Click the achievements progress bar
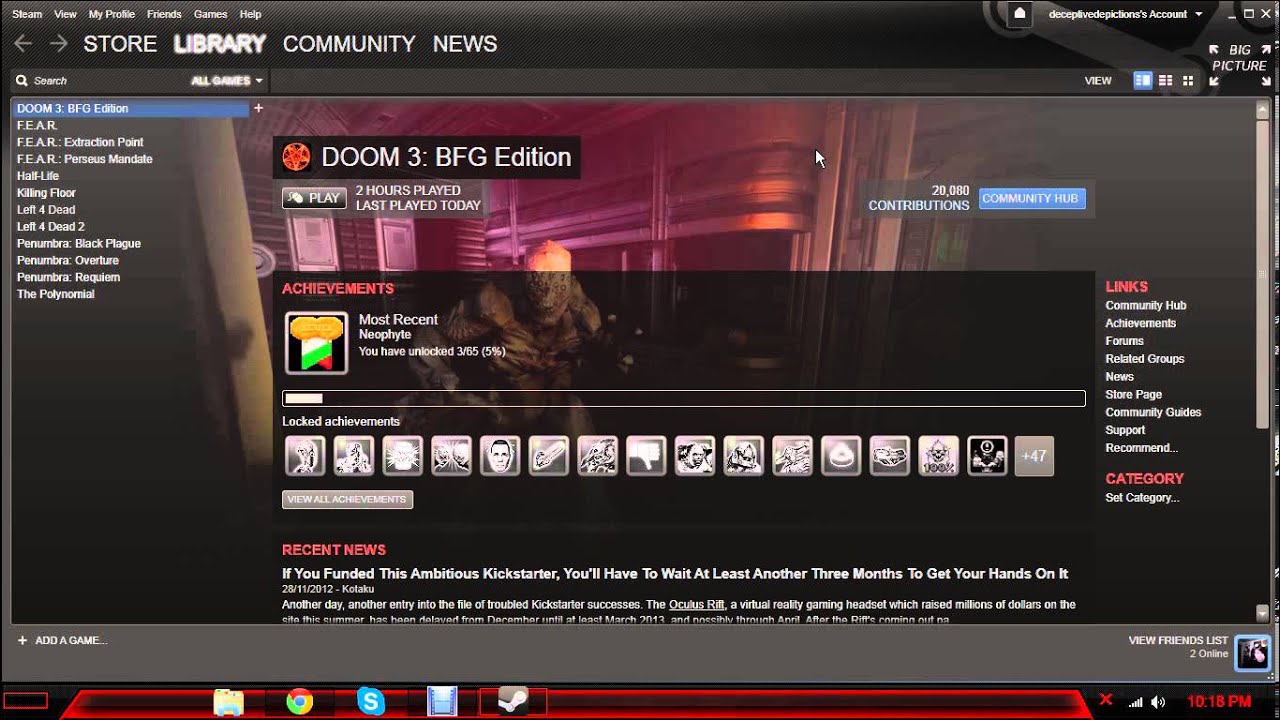This screenshot has width=1280, height=720. coord(684,398)
